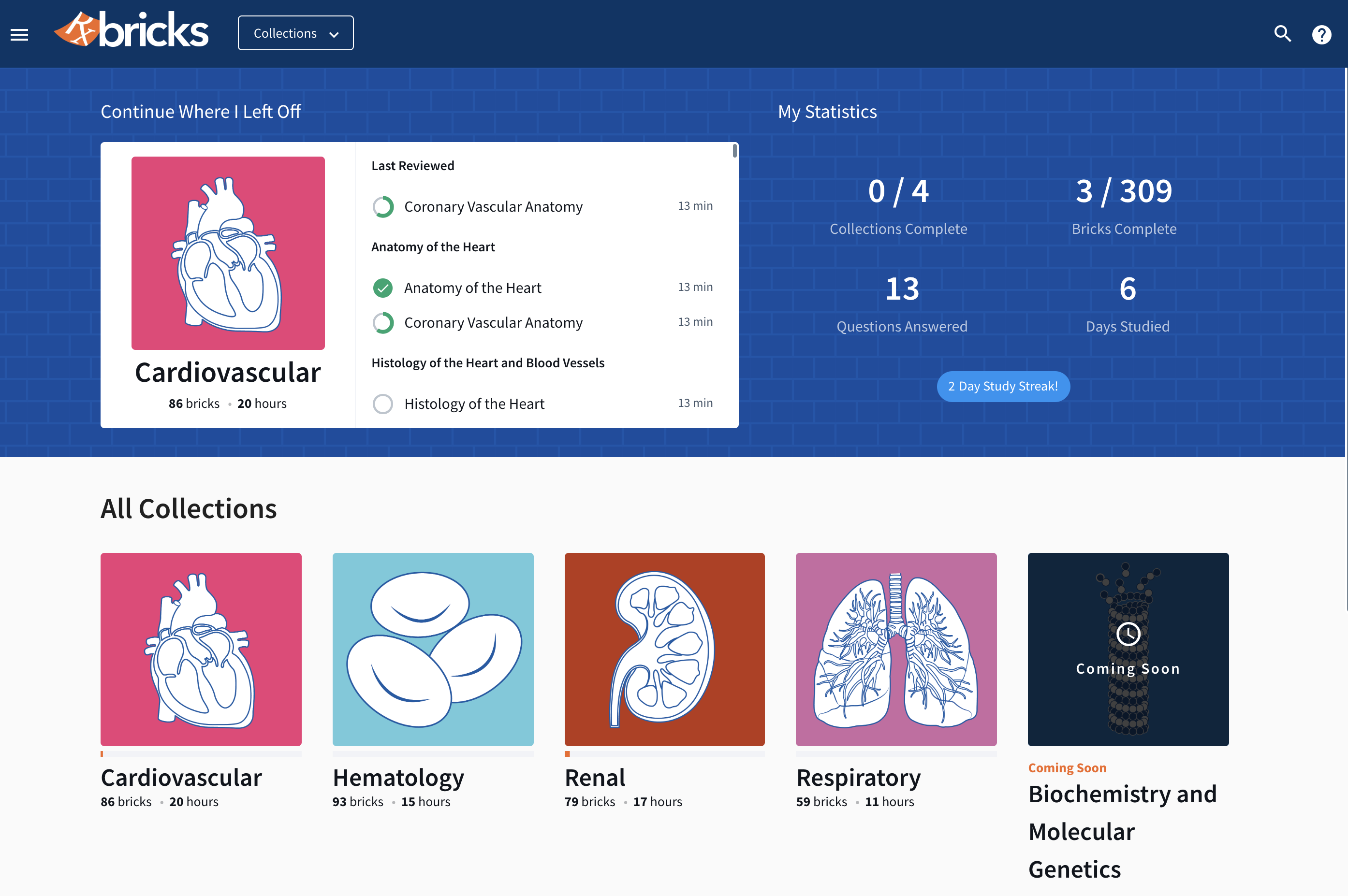This screenshot has width=1348, height=896.
Task: Click the Continue Where I Left Off heading
Action: pyautogui.click(x=201, y=112)
